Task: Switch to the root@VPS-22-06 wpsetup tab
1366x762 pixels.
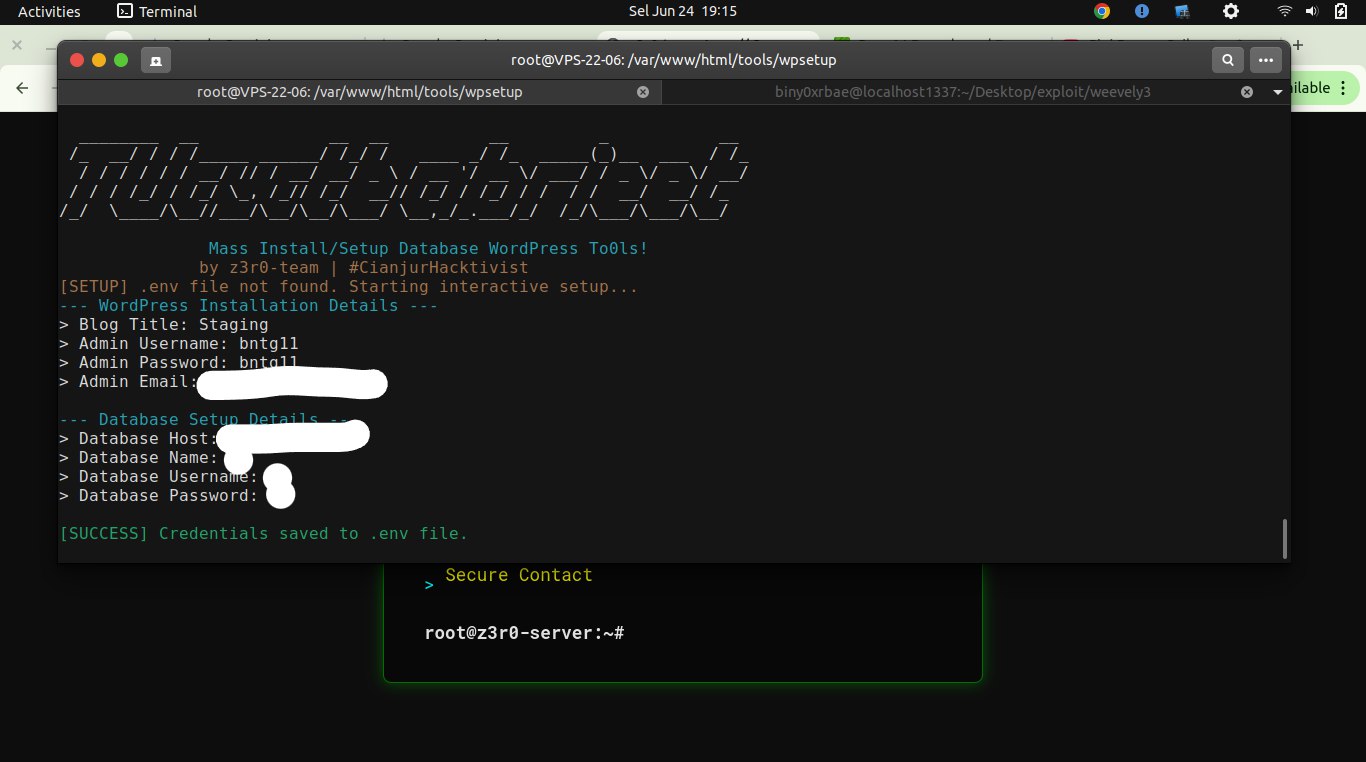Action: click(x=360, y=92)
